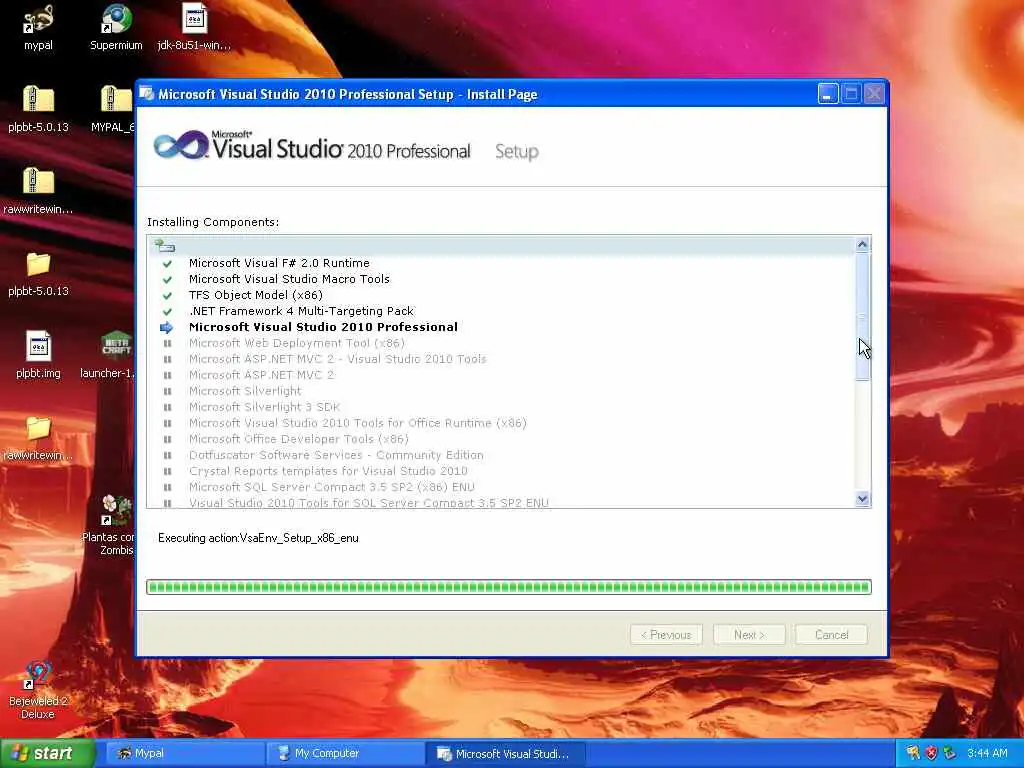Click pending icon beside Microsoft Office Developer Tools

click(x=167, y=440)
